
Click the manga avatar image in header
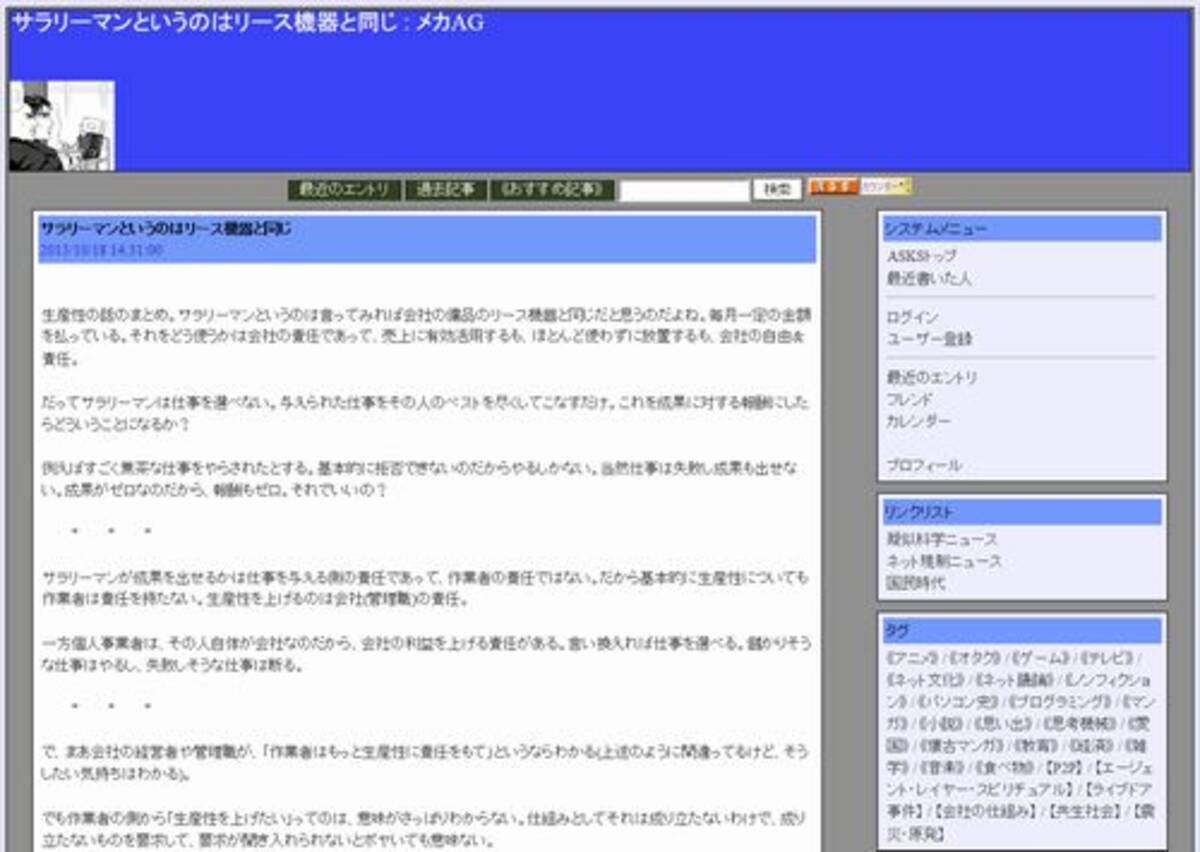62,126
